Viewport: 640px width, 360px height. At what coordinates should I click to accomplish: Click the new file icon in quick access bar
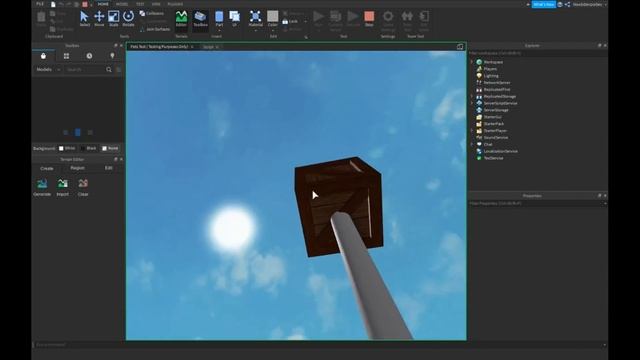coord(53,4)
